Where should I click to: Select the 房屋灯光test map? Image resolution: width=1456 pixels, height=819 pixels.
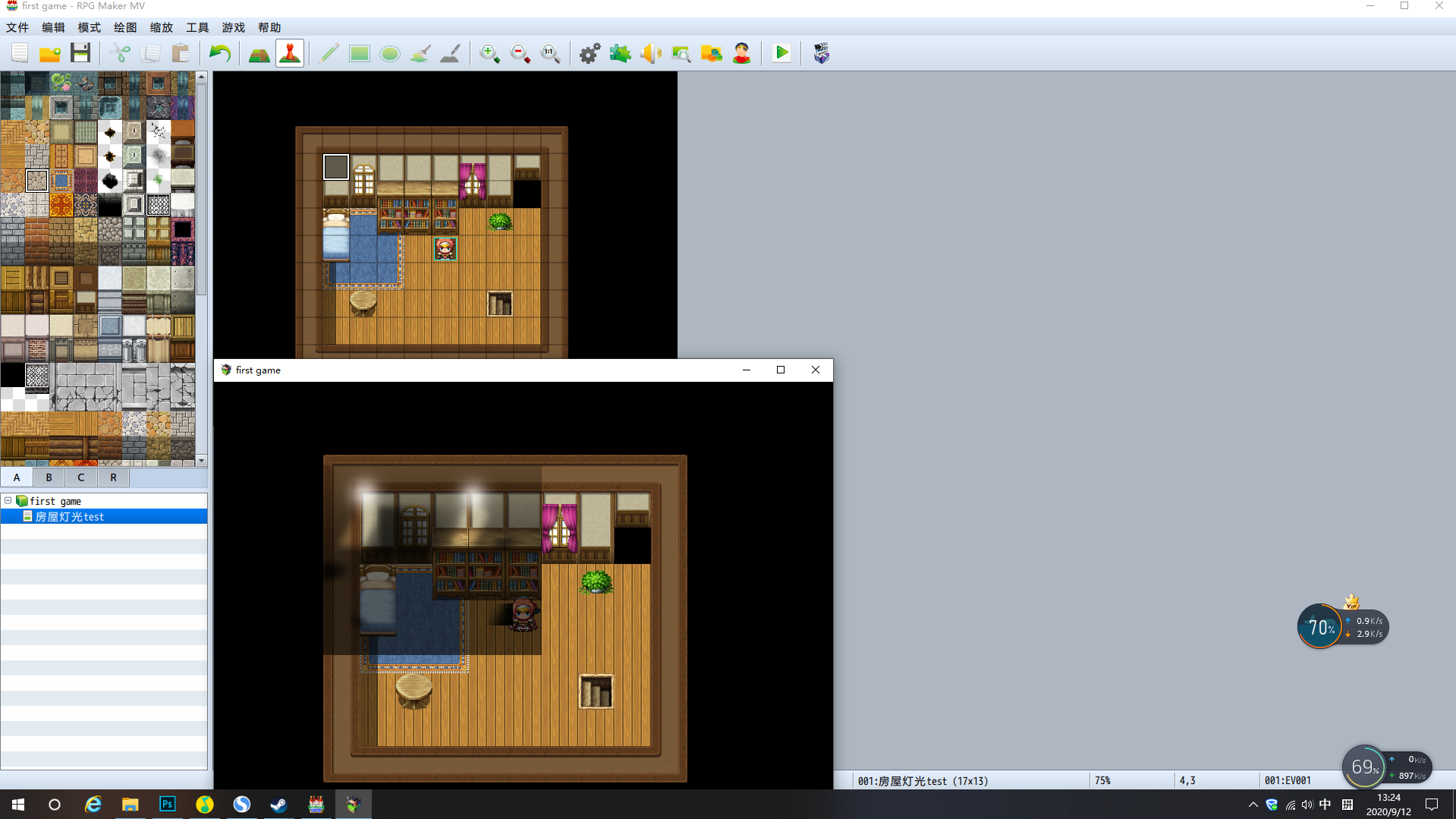104,517
